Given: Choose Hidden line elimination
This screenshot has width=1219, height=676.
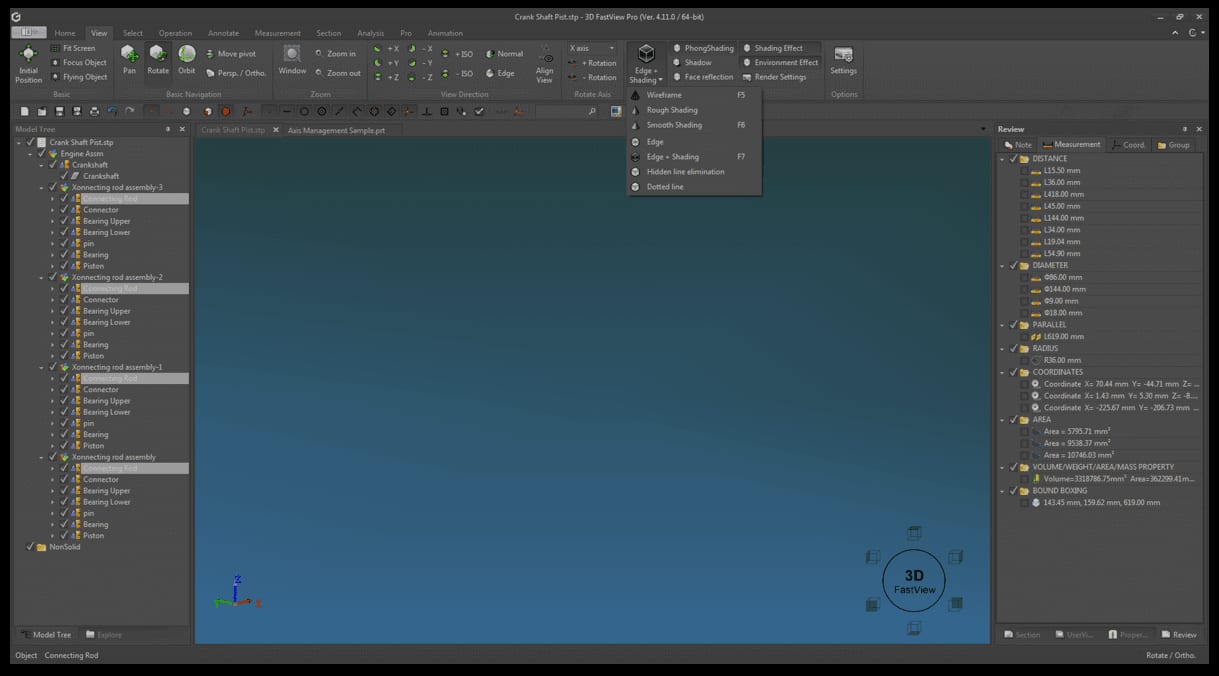Looking at the screenshot, I should click(x=694, y=172).
